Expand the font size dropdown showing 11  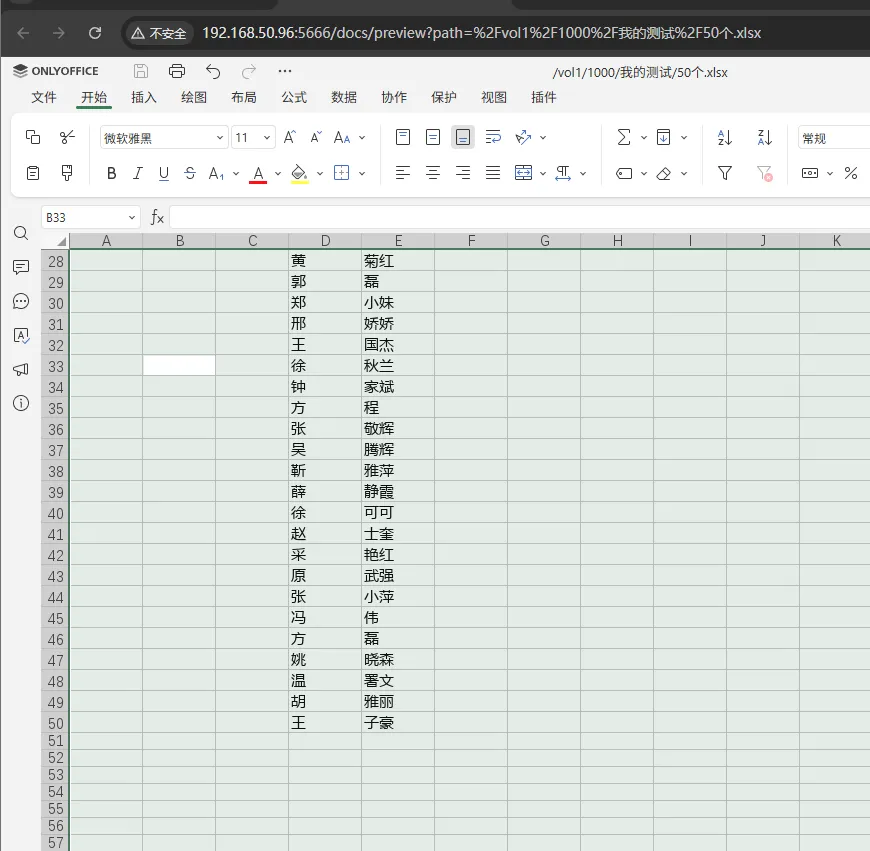click(x=267, y=138)
